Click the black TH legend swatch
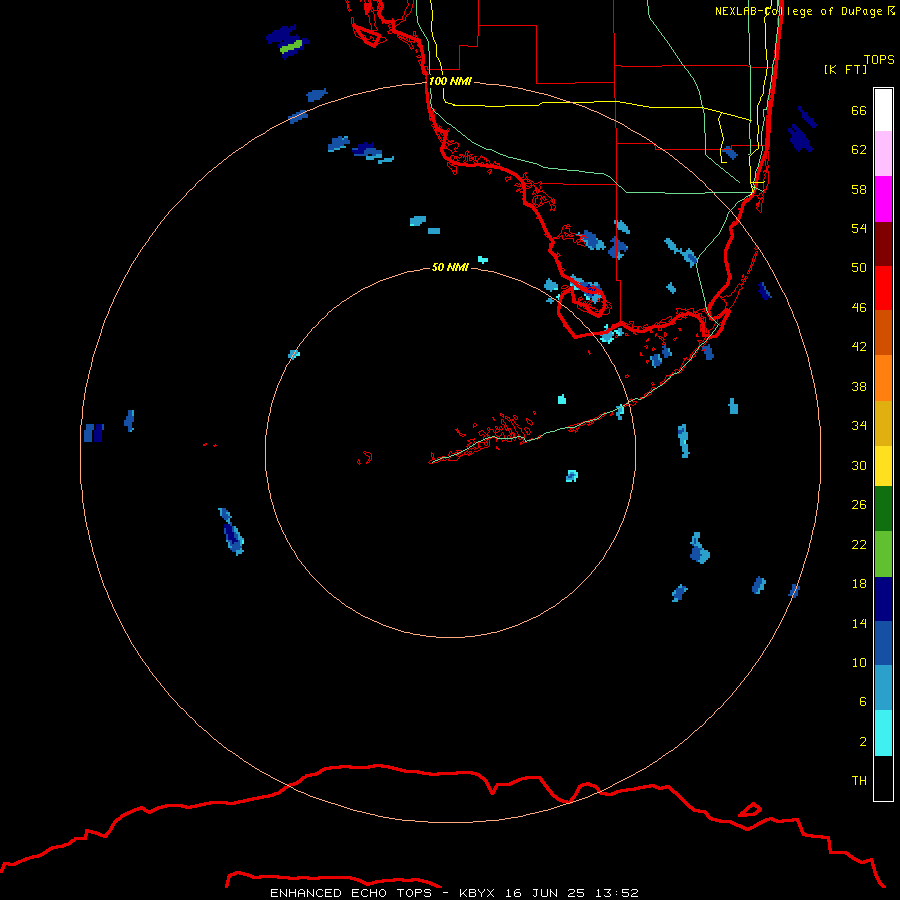 [883, 778]
